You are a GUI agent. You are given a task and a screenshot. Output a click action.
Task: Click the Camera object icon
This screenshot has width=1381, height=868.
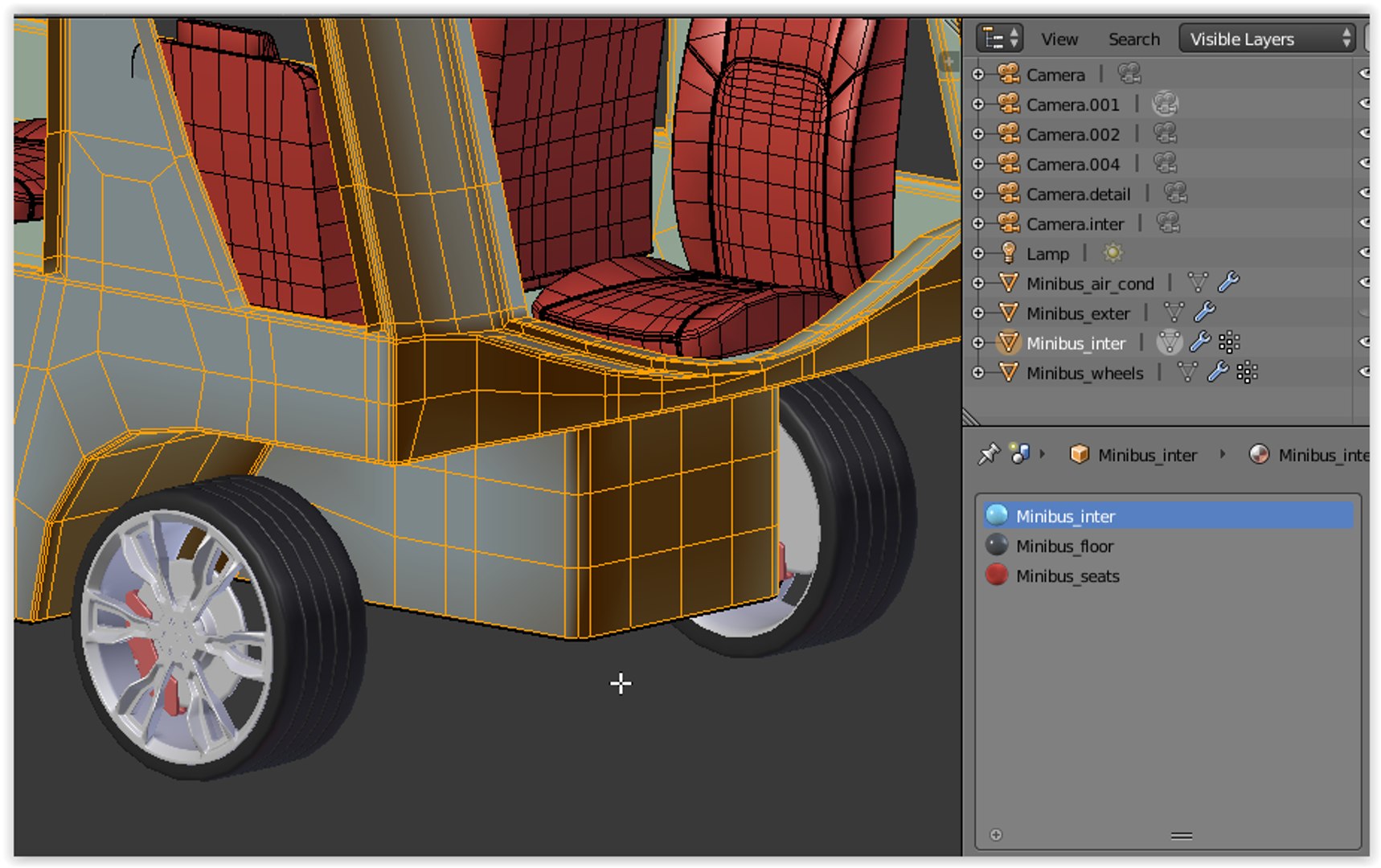[x=1008, y=74]
